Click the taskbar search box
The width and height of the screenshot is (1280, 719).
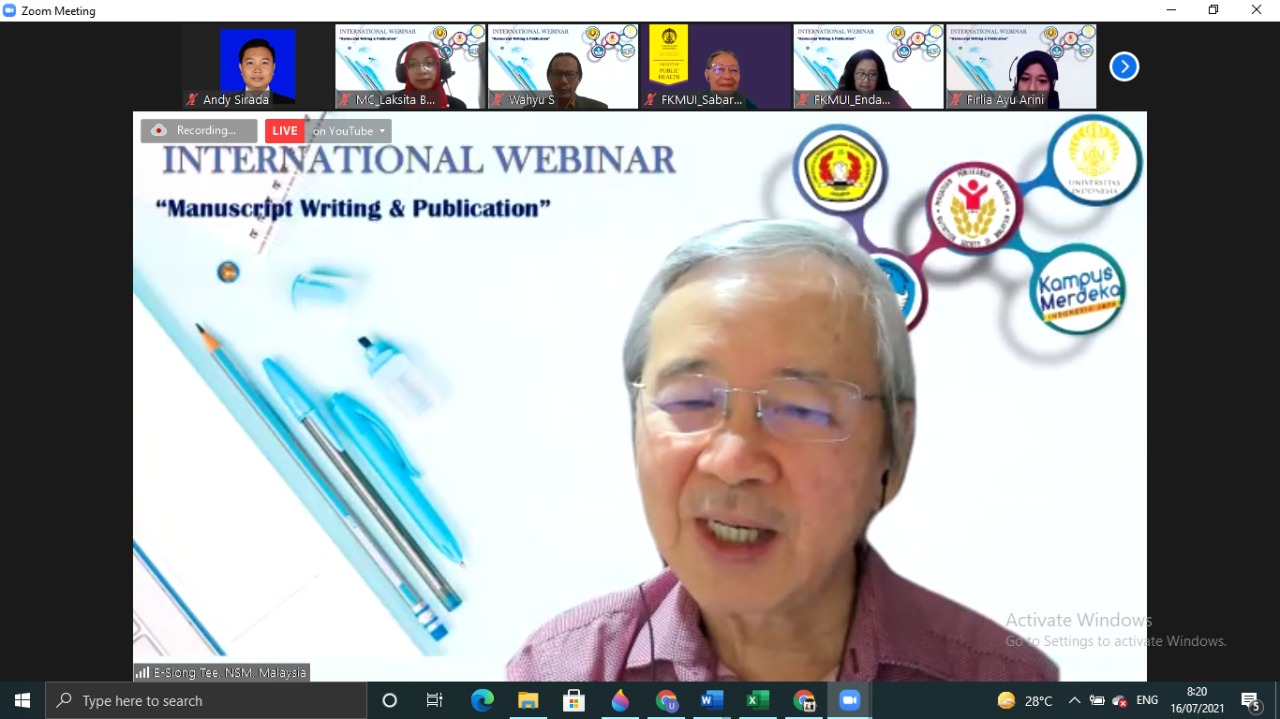[x=205, y=700]
